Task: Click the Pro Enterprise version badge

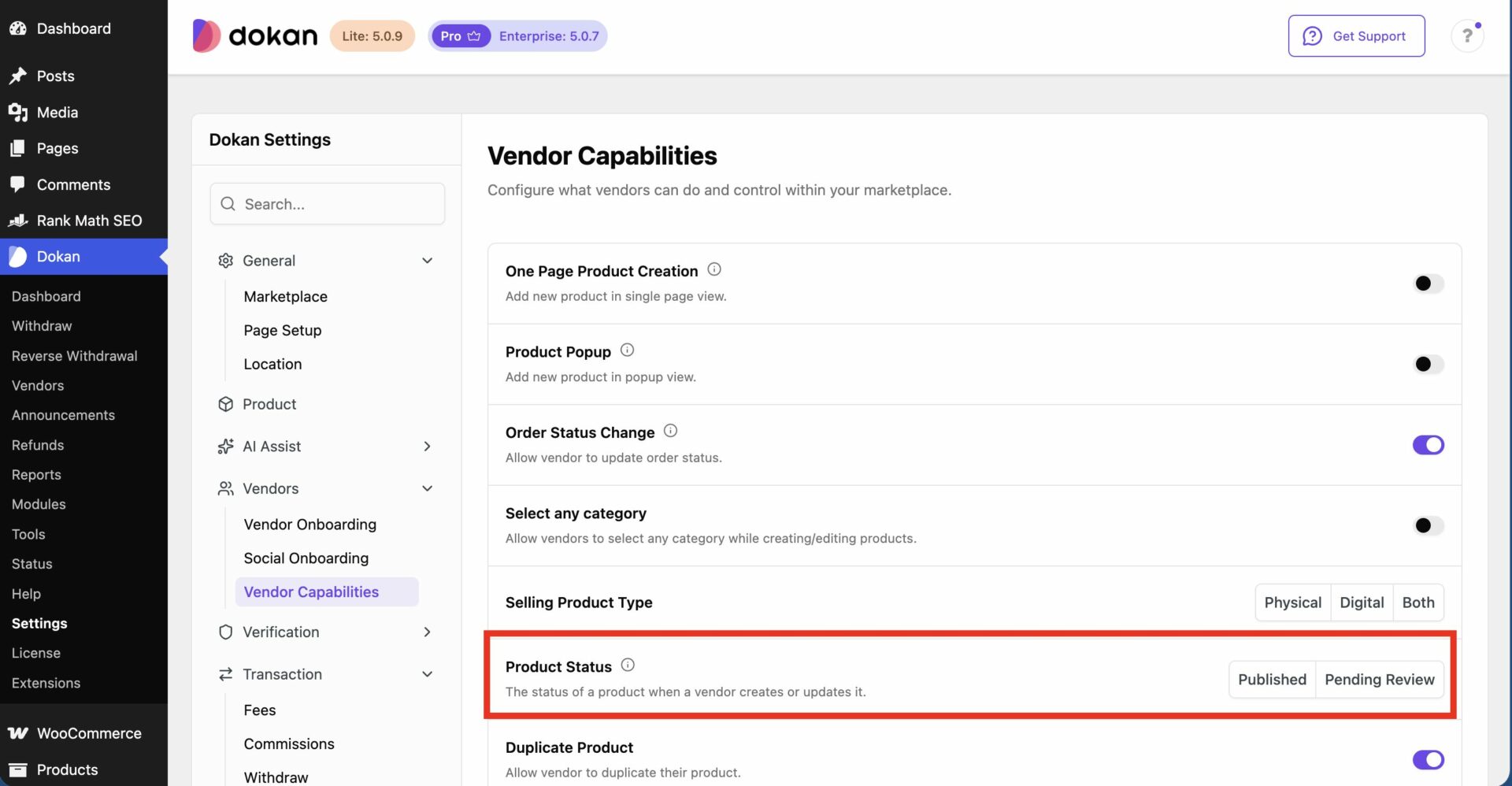Action: (517, 36)
